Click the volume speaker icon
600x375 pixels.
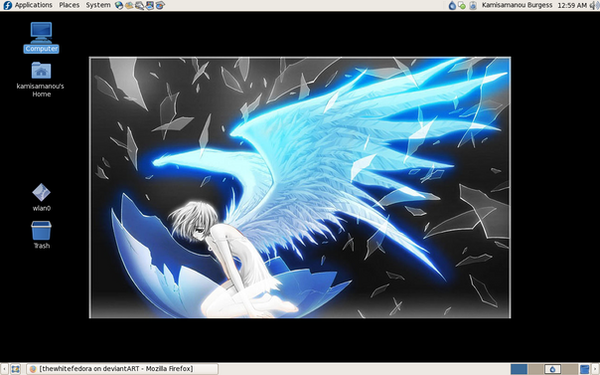(x=593, y=5)
